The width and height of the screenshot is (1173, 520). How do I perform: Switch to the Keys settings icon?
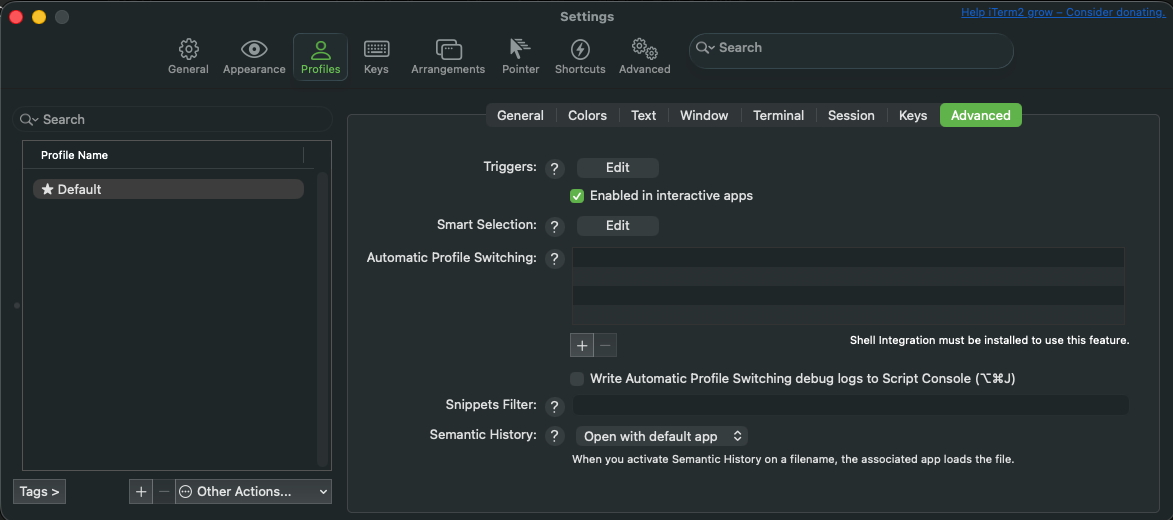click(x=376, y=57)
